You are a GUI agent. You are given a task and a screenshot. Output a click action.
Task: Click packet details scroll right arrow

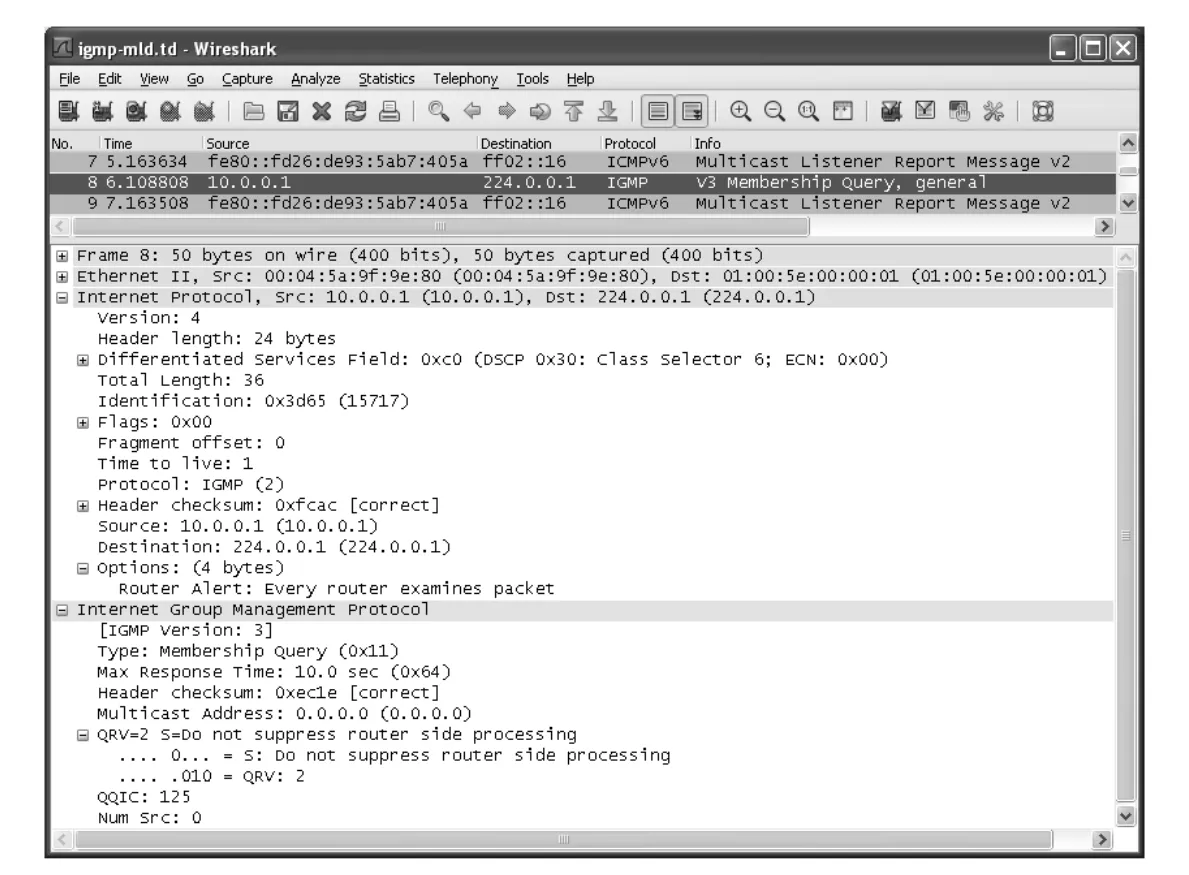tap(1102, 839)
